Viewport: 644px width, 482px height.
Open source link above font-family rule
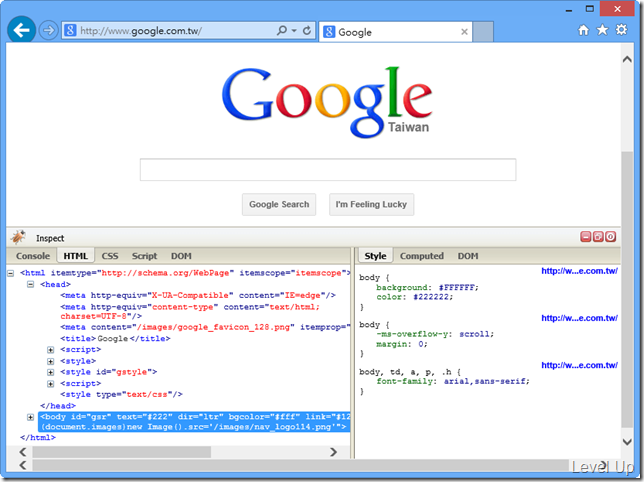coord(579,365)
